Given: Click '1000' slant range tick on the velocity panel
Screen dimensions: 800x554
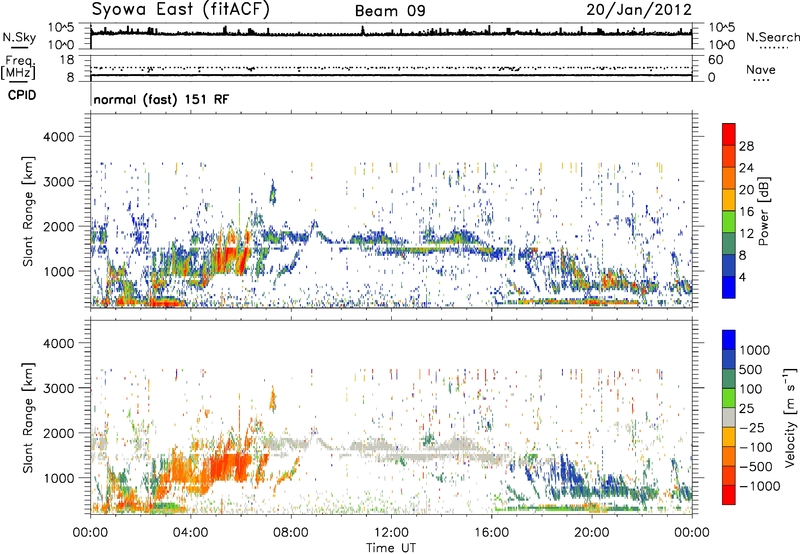Looking at the screenshot, I should 58,478.
